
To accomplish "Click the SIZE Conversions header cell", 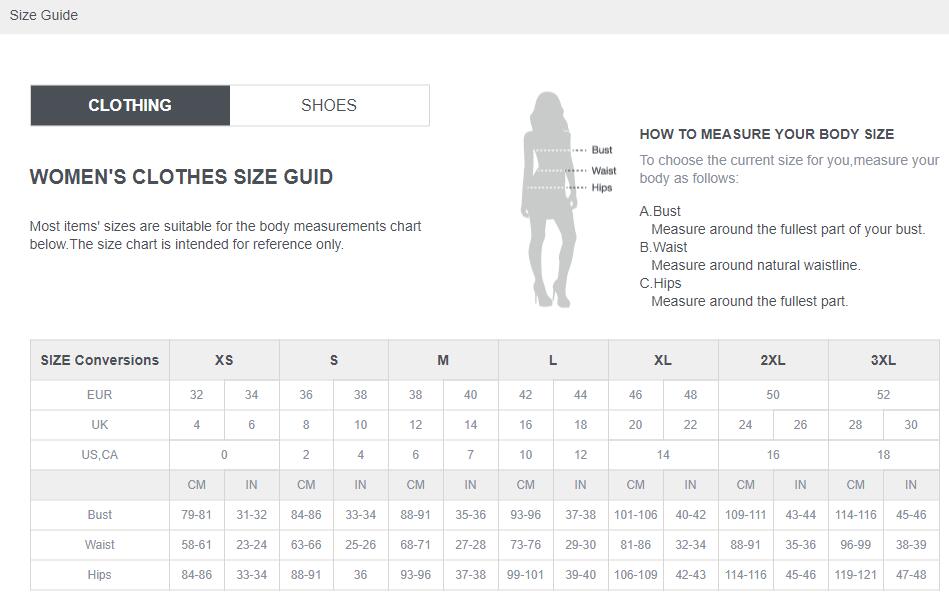I will (x=100, y=360).
